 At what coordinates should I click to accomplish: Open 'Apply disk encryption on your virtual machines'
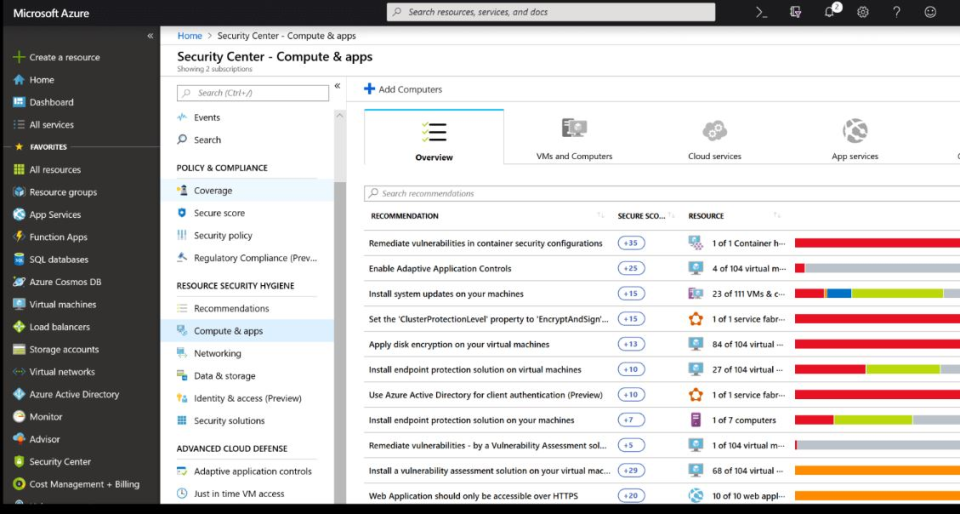tap(459, 345)
